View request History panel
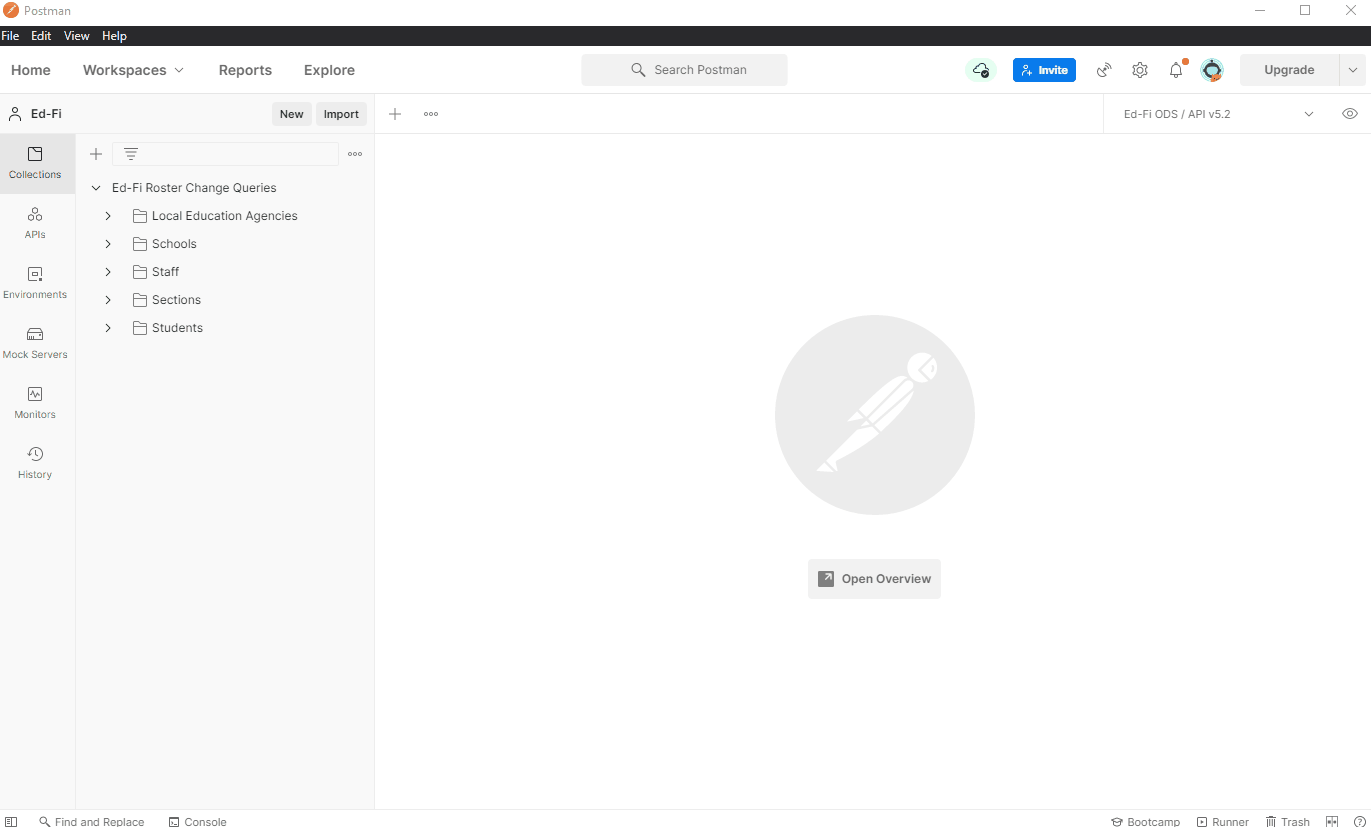The width and height of the screenshot is (1371, 827). click(x=35, y=461)
